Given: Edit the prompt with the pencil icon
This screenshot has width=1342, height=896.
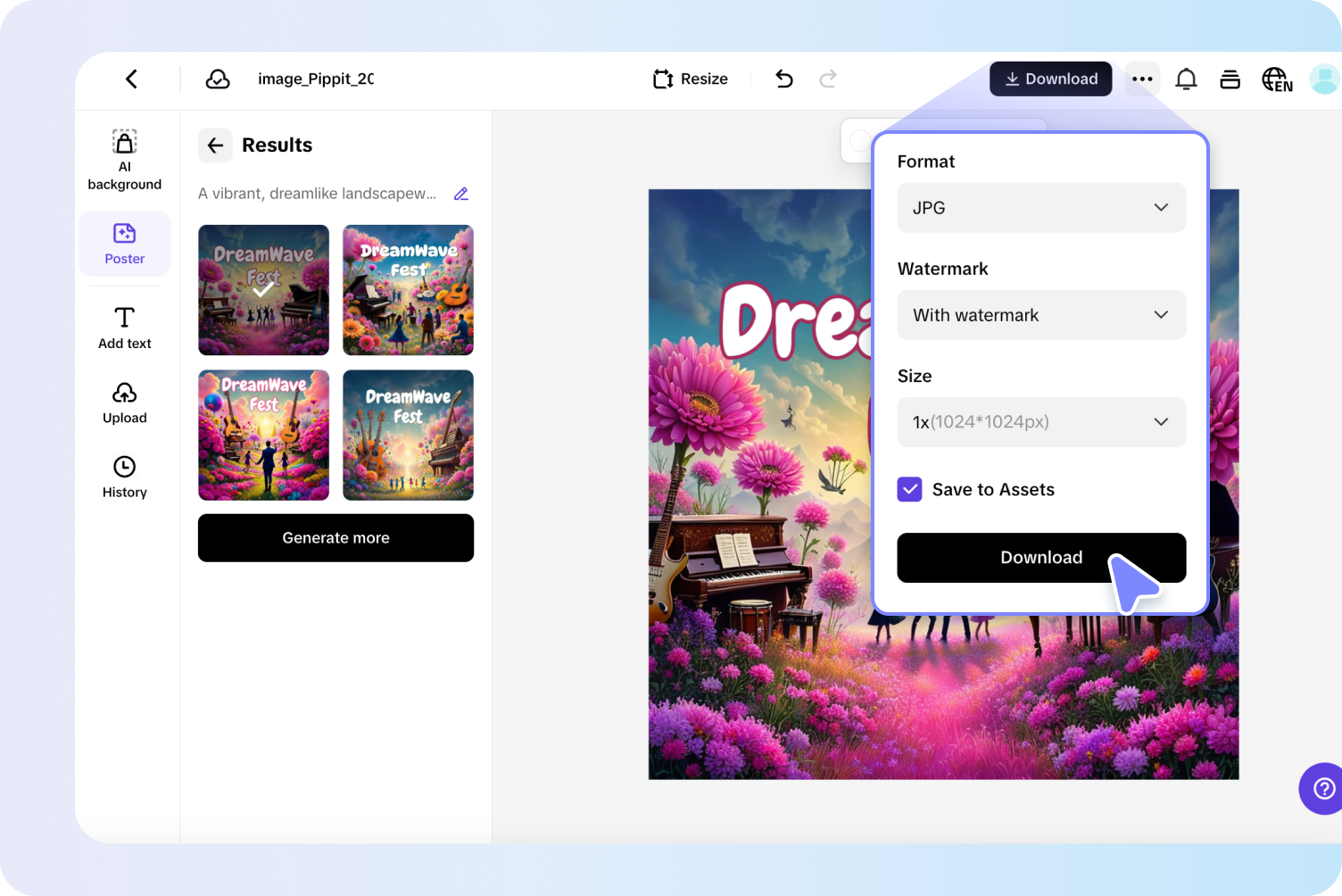Looking at the screenshot, I should pos(461,194).
